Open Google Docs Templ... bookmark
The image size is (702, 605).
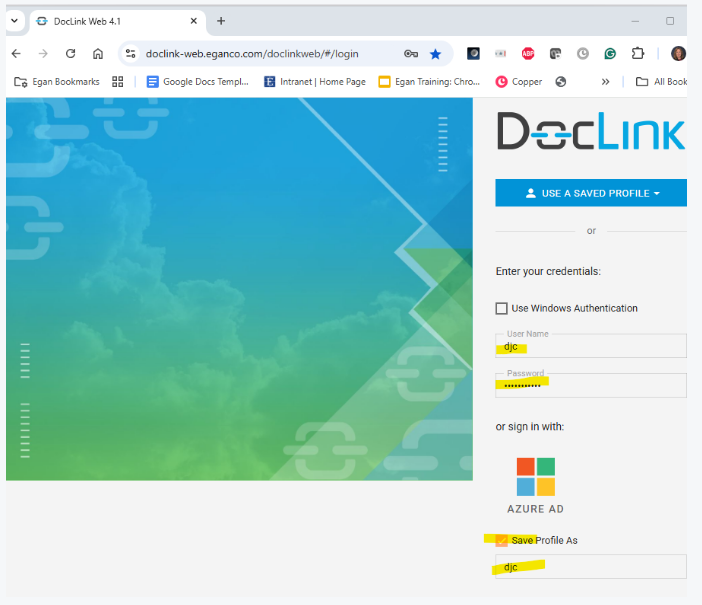point(197,82)
